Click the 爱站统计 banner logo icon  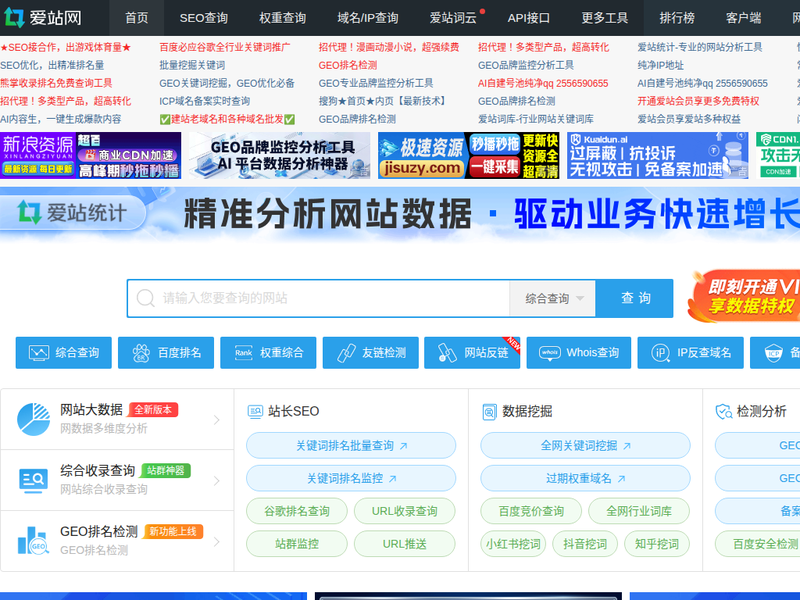tap(29, 212)
